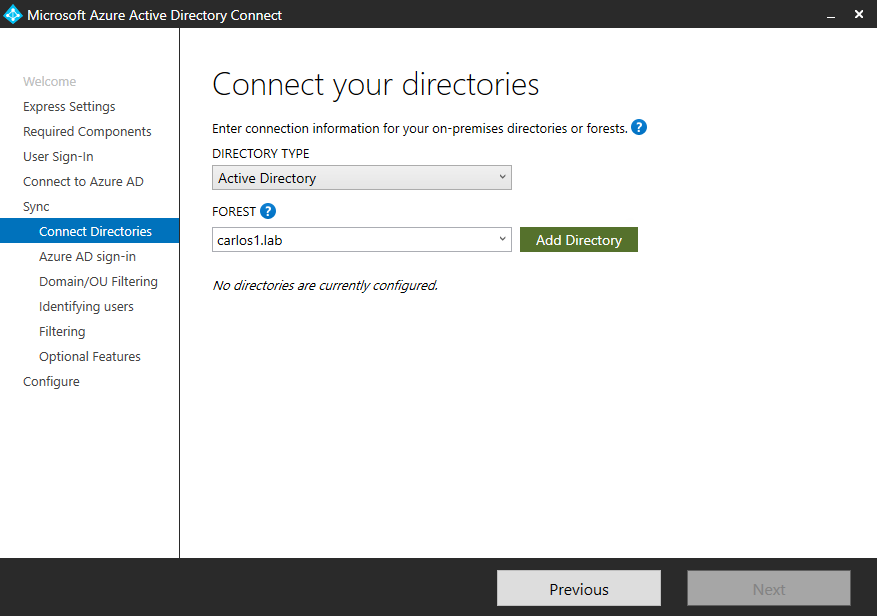Click the Add Directory button
The height and width of the screenshot is (616, 877).
click(578, 240)
